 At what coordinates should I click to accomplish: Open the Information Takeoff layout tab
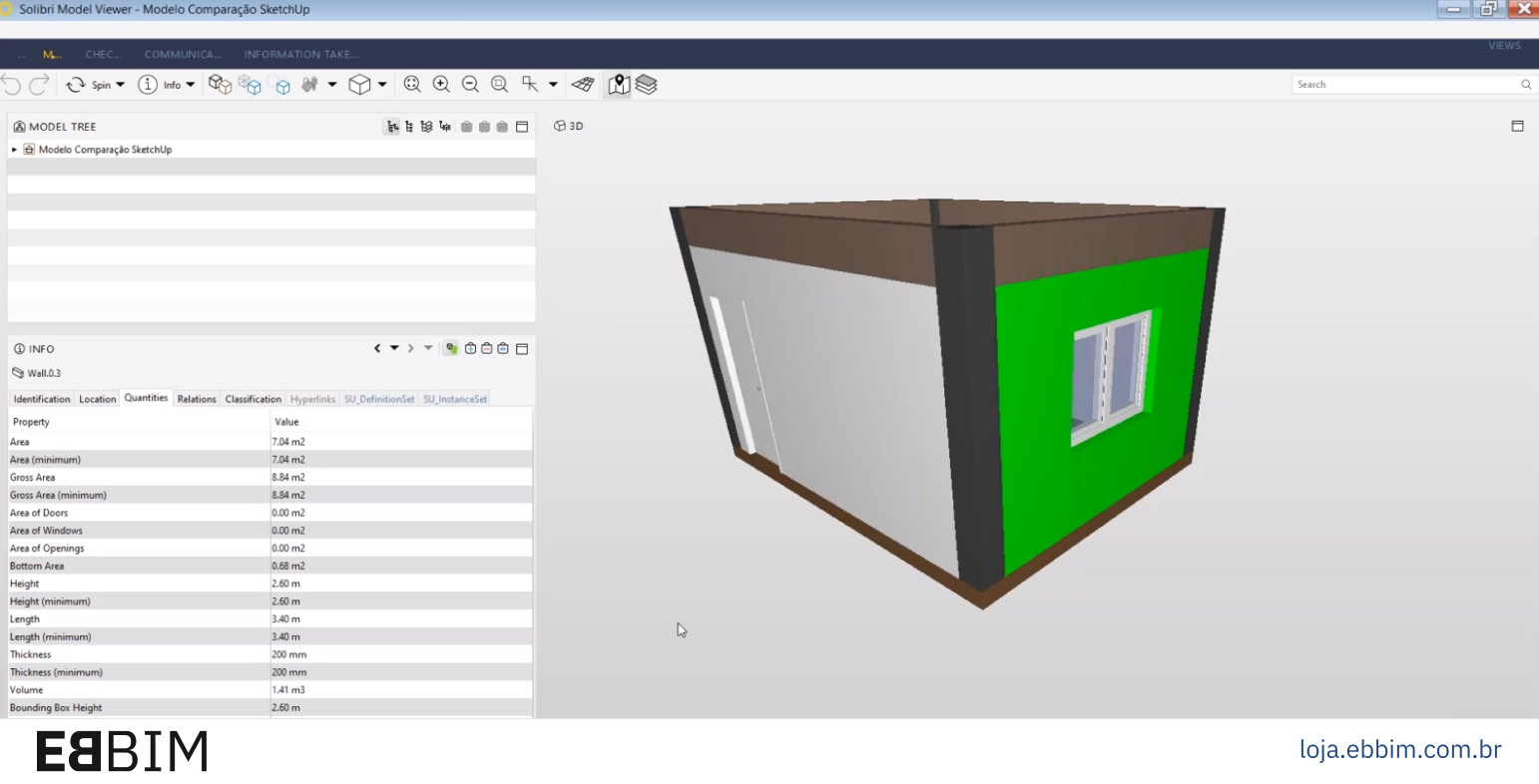point(301,54)
